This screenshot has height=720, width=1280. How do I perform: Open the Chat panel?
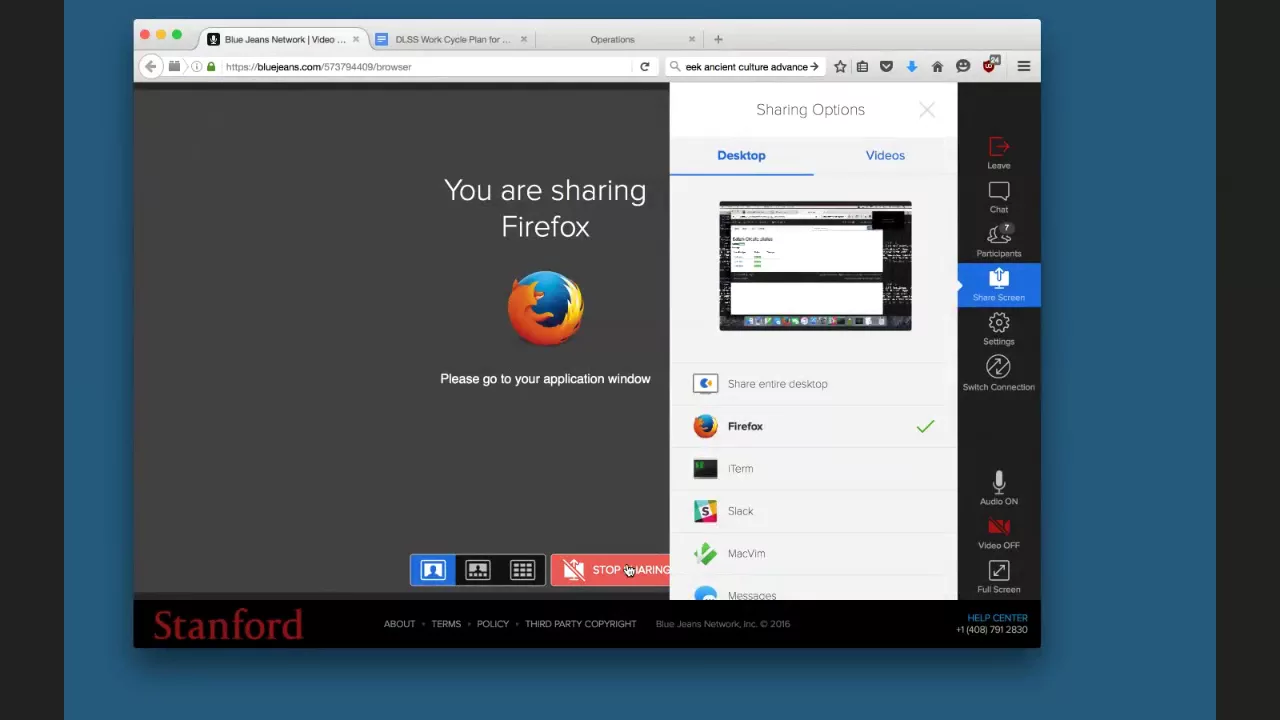(998, 198)
